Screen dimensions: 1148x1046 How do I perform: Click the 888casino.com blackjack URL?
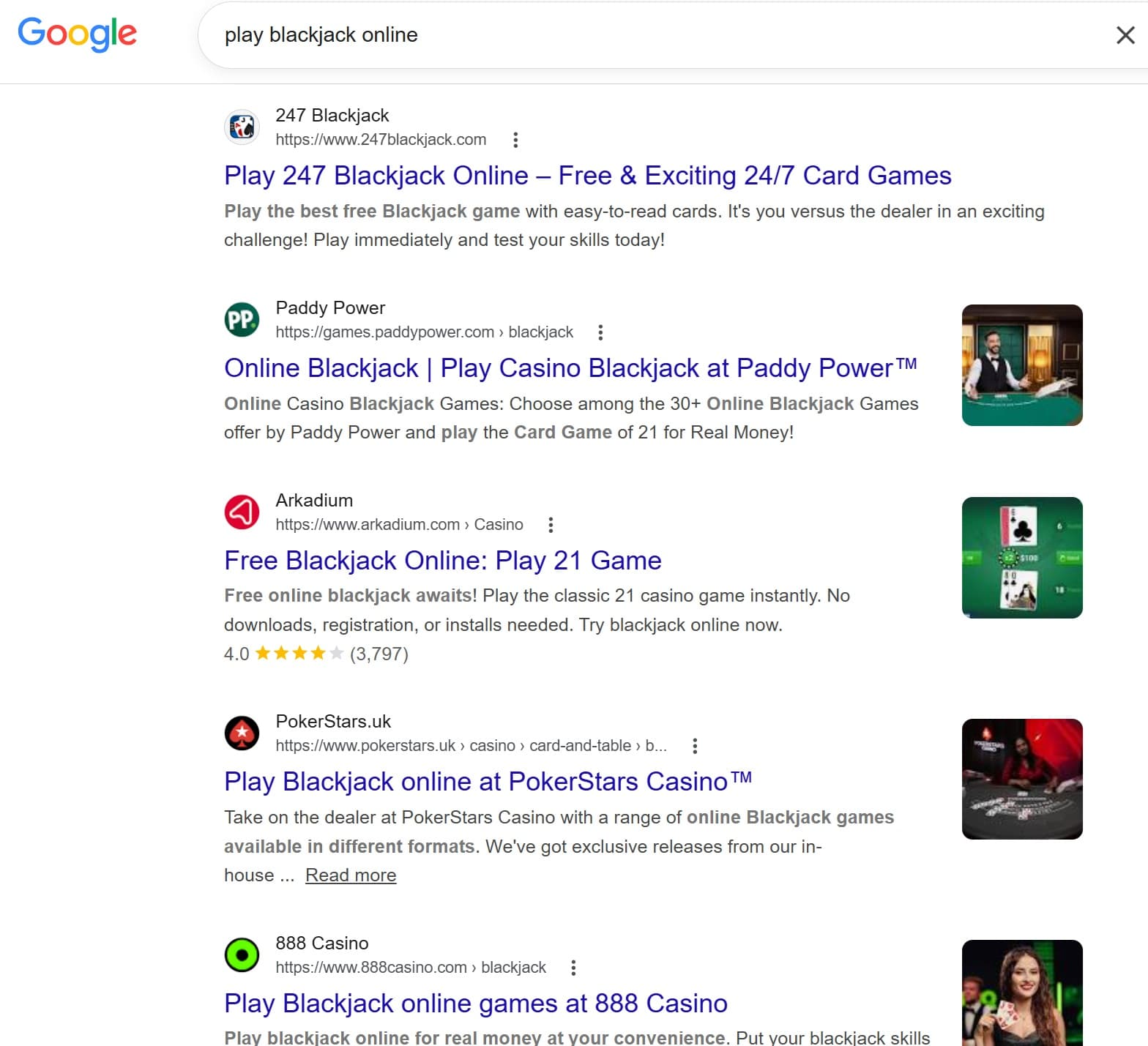[x=411, y=968]
